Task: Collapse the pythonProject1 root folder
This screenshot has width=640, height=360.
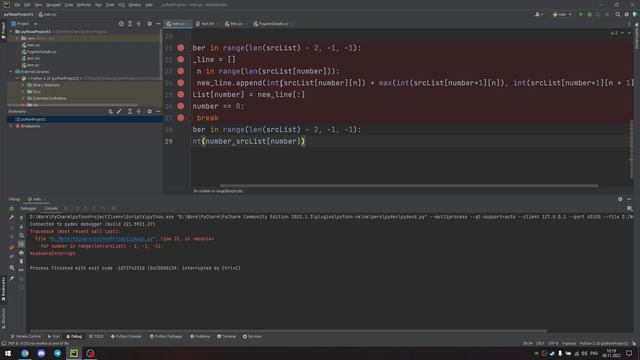Action: coord(11,31)
